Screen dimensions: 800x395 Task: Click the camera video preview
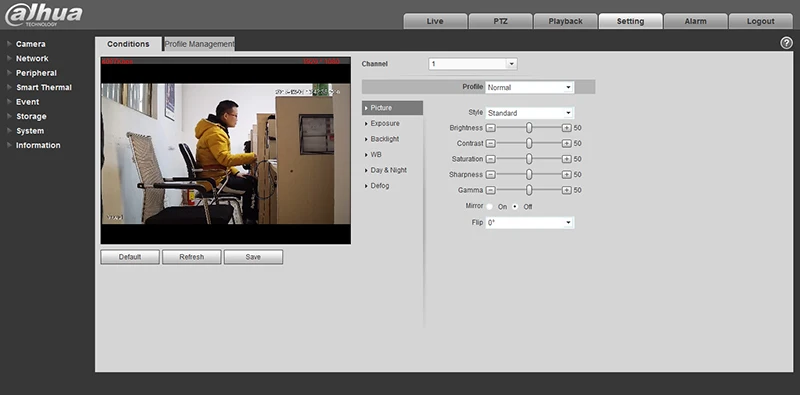point(226,151)
